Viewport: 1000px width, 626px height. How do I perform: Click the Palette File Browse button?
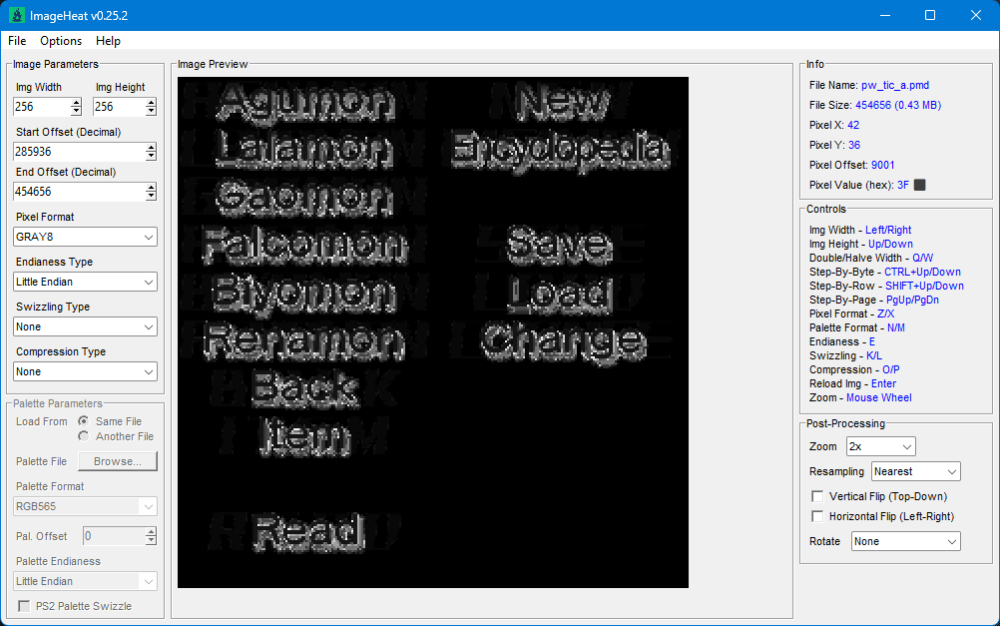[x=118, y=461]
